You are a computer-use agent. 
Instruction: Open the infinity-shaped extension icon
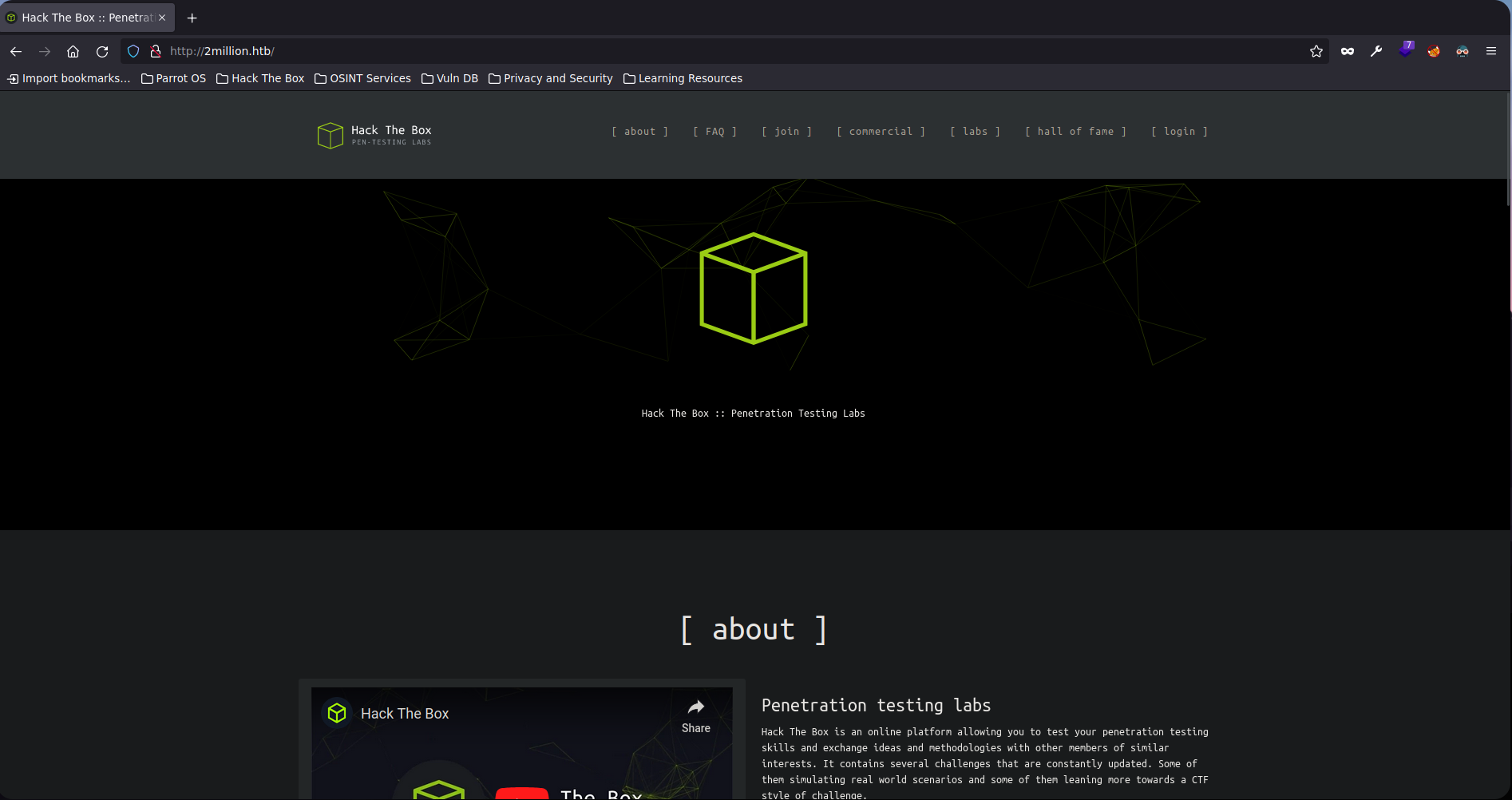(1348, 51)
